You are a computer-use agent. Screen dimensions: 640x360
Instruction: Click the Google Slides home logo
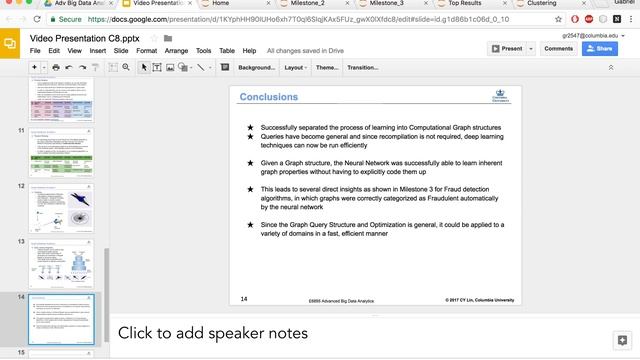tap(10, 43)
